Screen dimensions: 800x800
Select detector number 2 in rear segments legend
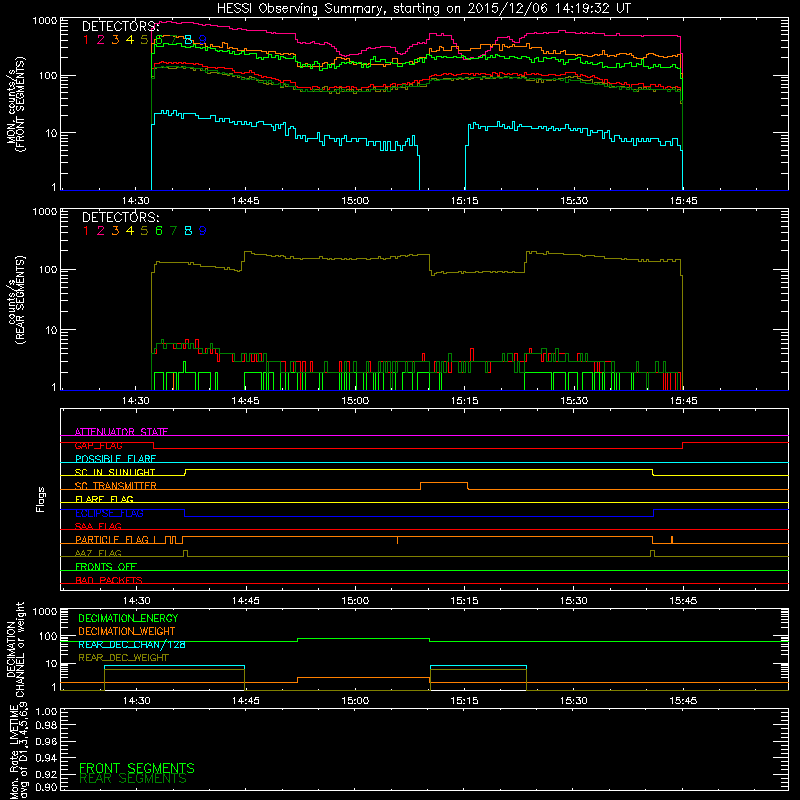pyautogui.click(x=101, y=231)
